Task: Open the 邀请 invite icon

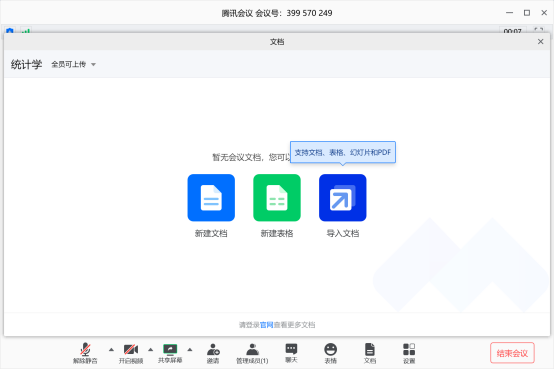Action: pyautogui.click(x=213, y=353)
